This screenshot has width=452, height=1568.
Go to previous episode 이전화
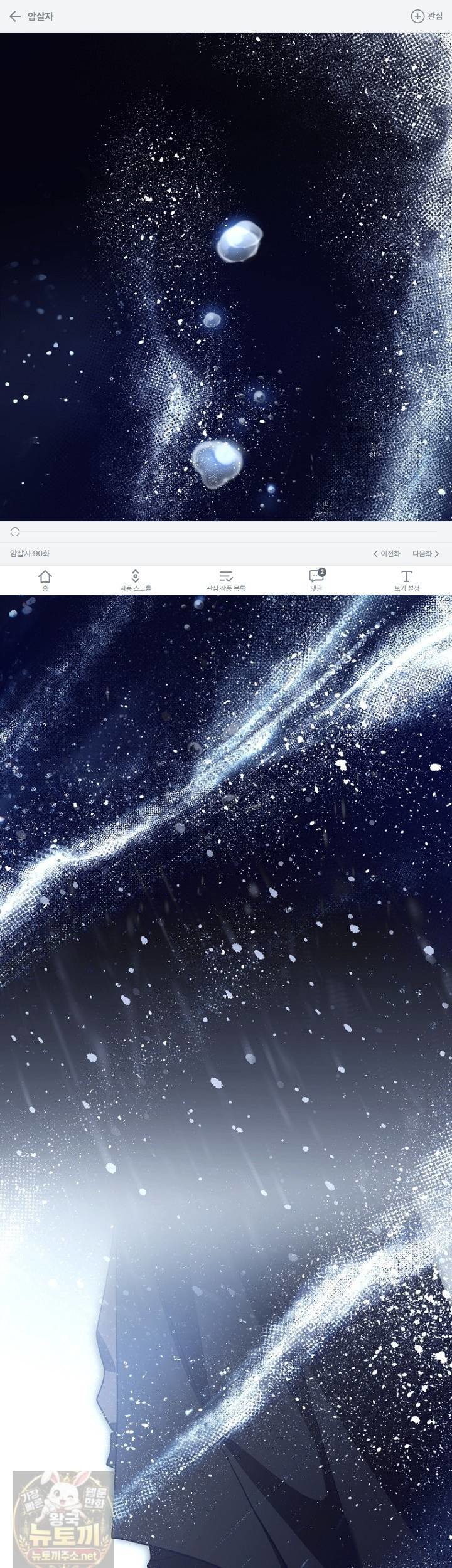tap(387, 554)
